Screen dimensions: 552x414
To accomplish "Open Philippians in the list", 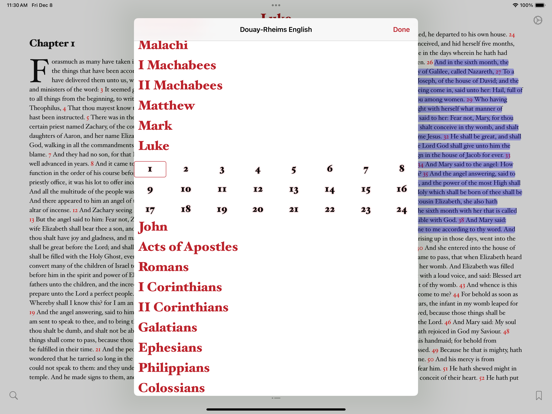I will (x=174, y=368).
